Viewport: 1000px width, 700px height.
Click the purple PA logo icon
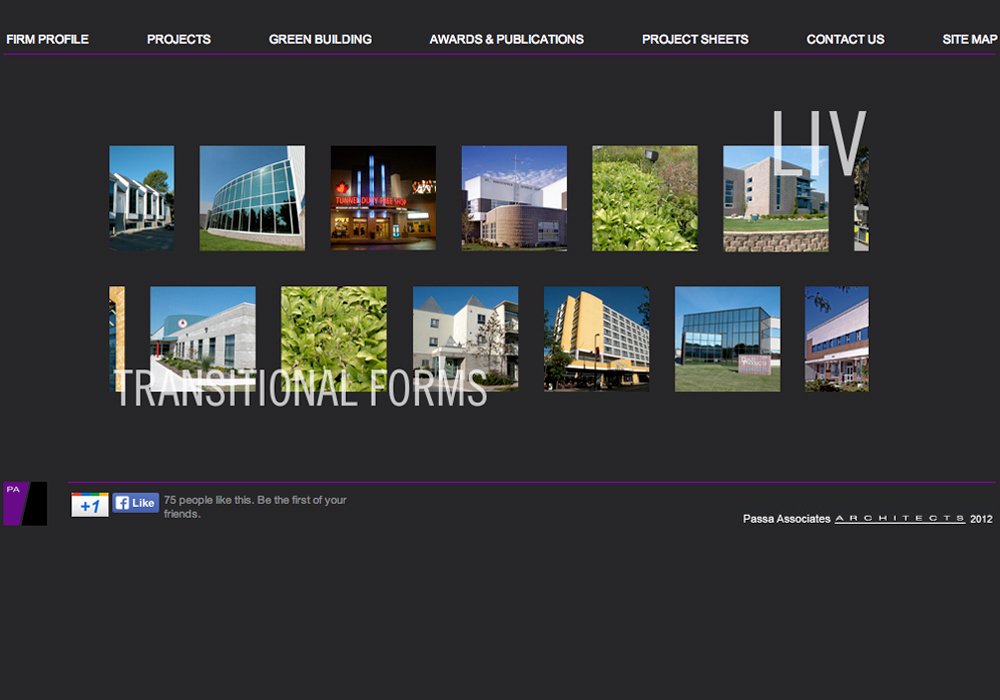[25, 503]
